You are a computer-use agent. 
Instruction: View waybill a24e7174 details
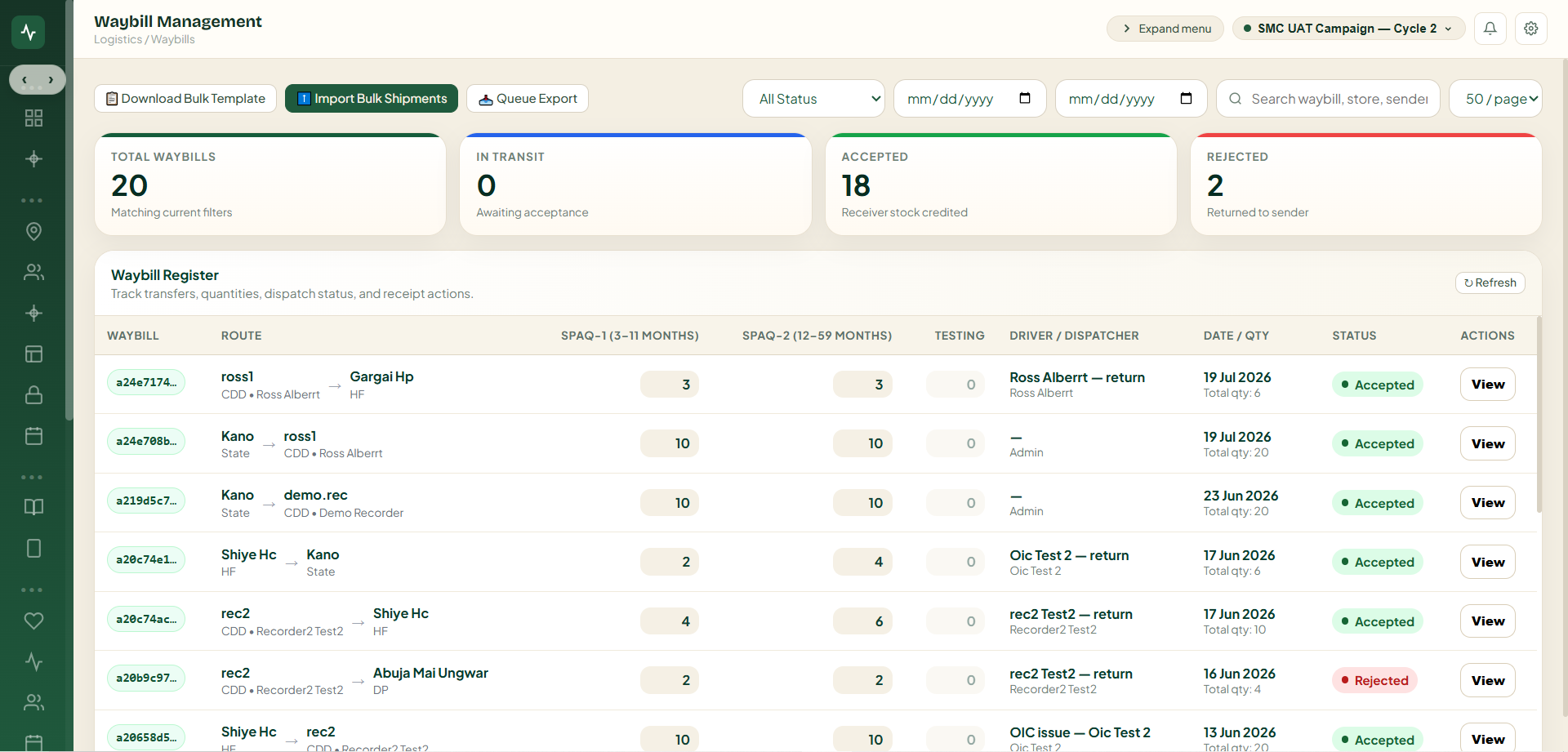tap(1488, 385)
